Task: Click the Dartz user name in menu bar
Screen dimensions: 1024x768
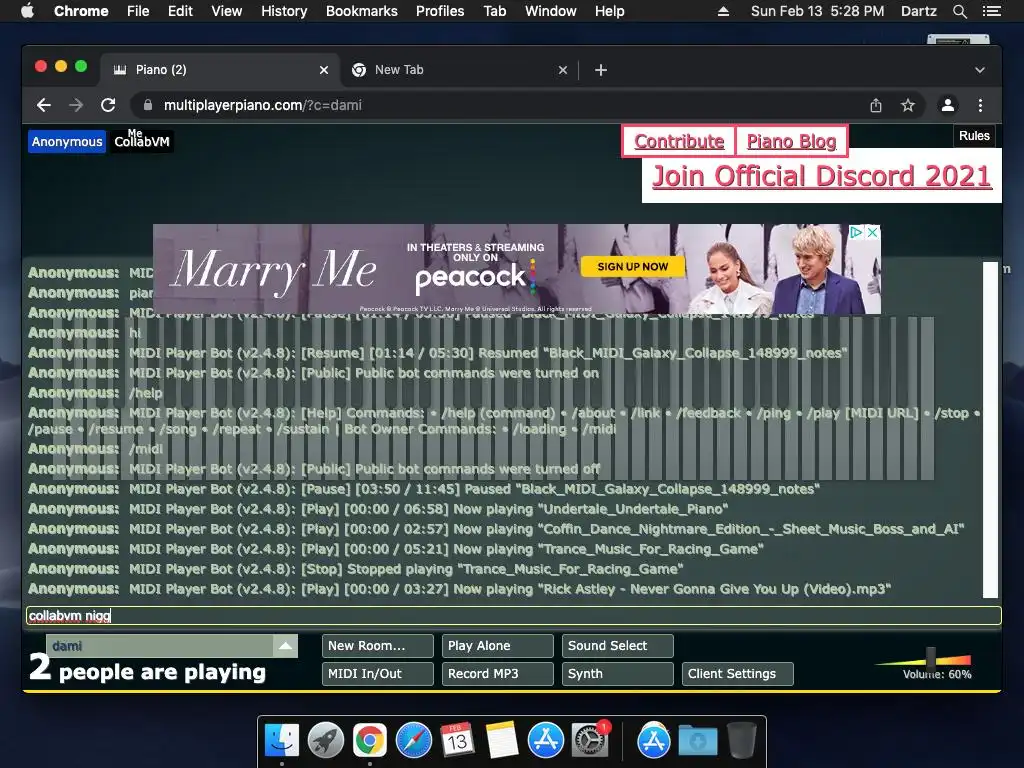Action: pyautogui.click(x=918, y=11)
